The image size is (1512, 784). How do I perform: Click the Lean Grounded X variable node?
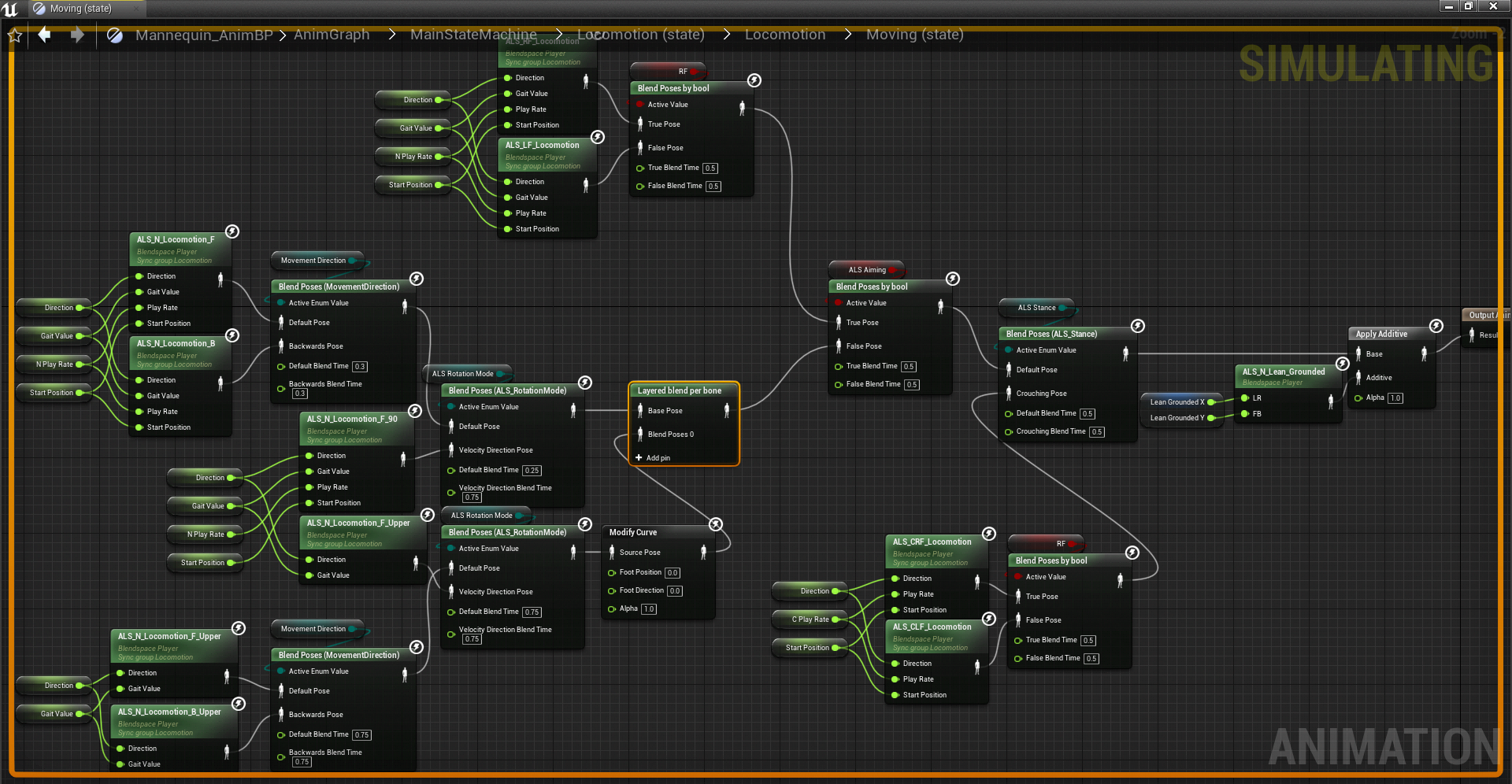(1180, 402)
